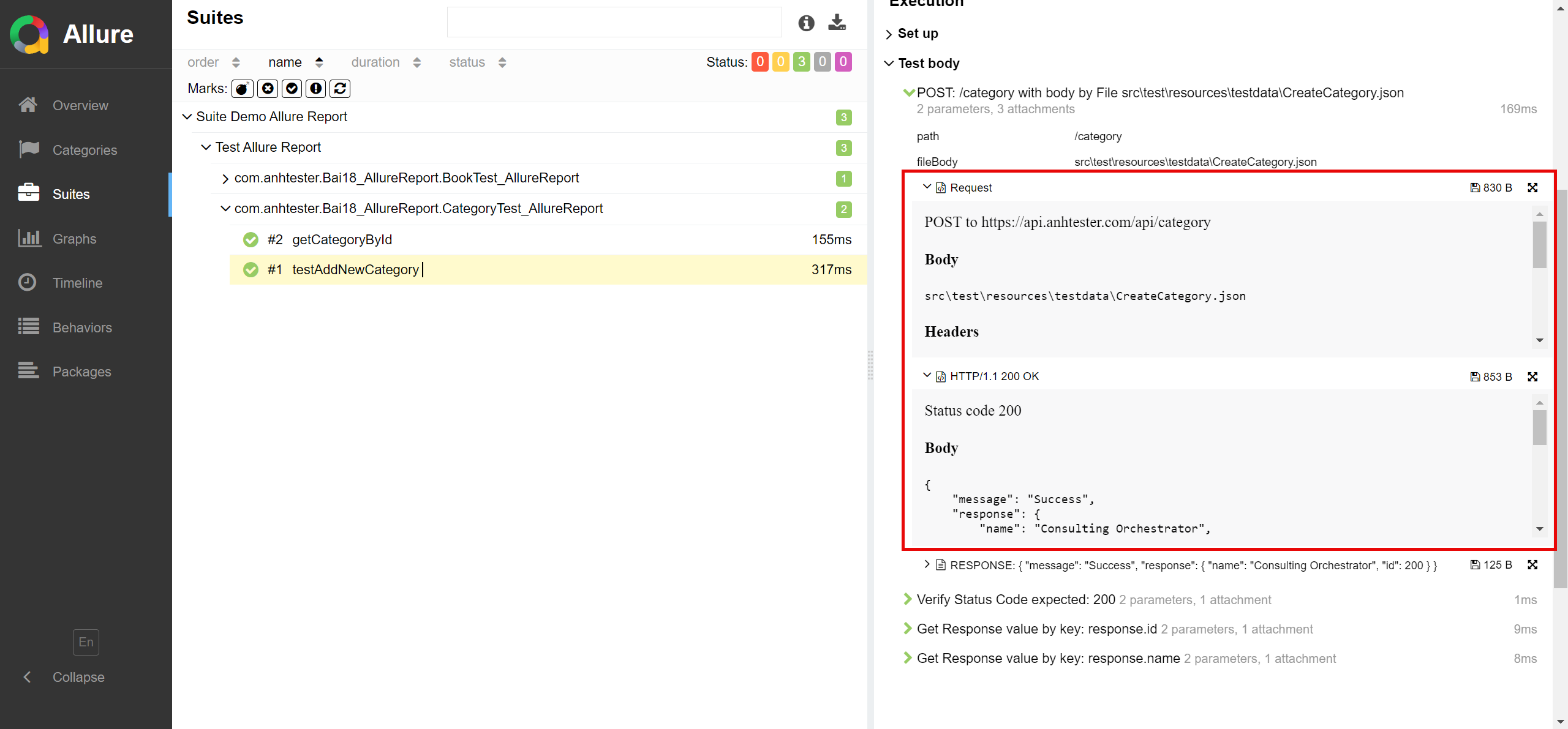Toggle the known issue X mark filter
The height and width of the screenshot is (729, 1568).
click(268, 89)
